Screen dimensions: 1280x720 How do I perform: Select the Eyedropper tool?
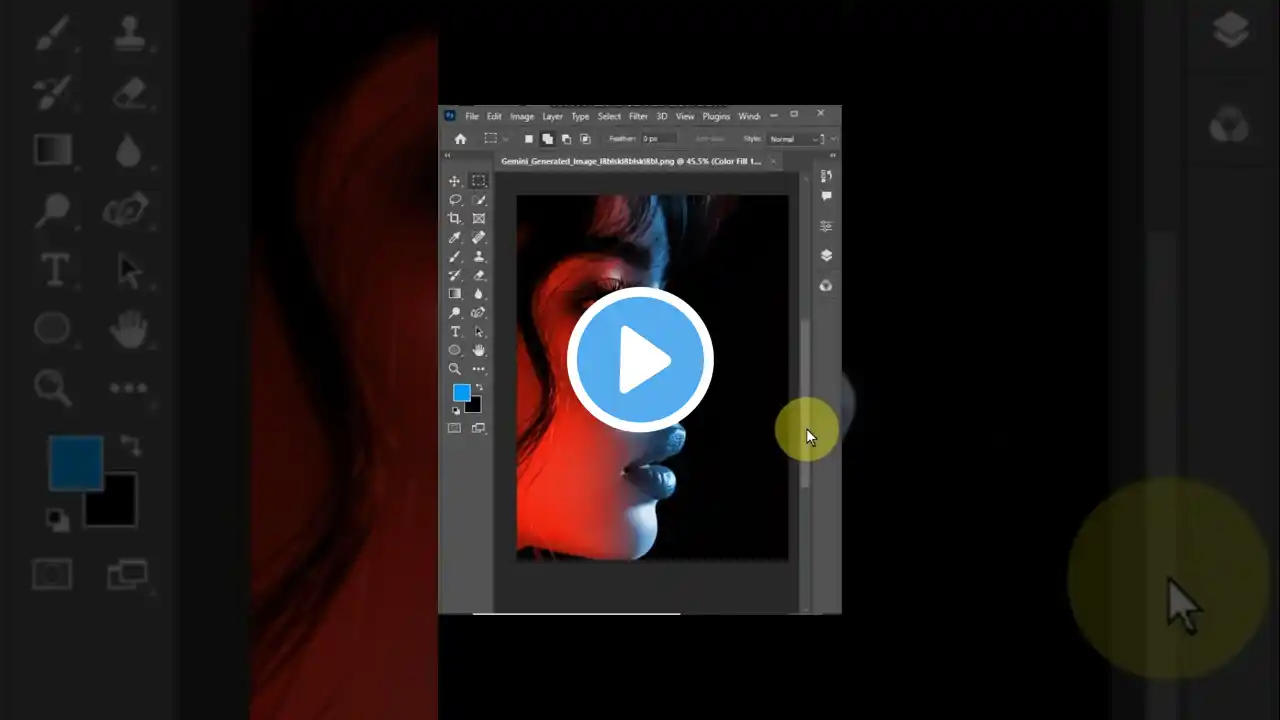coord(455,237)
